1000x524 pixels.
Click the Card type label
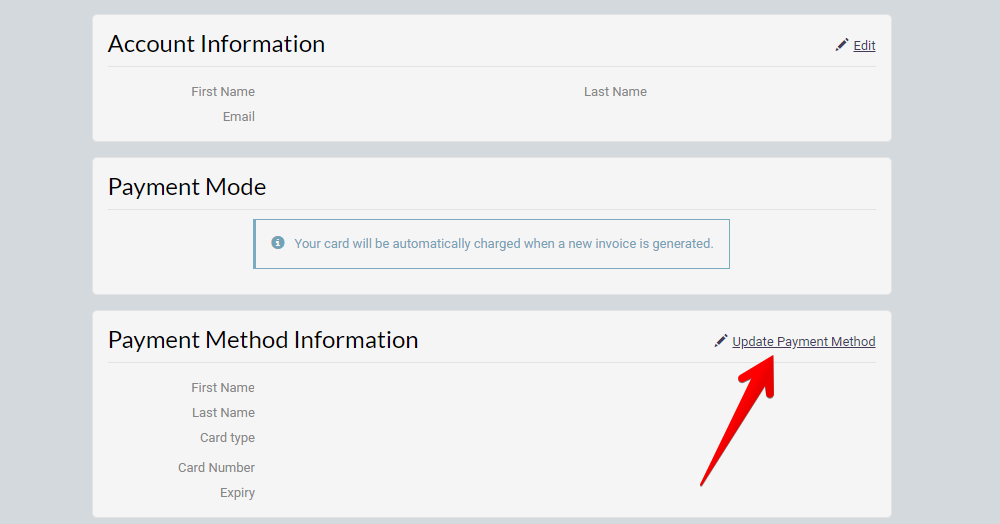point(227,438)
